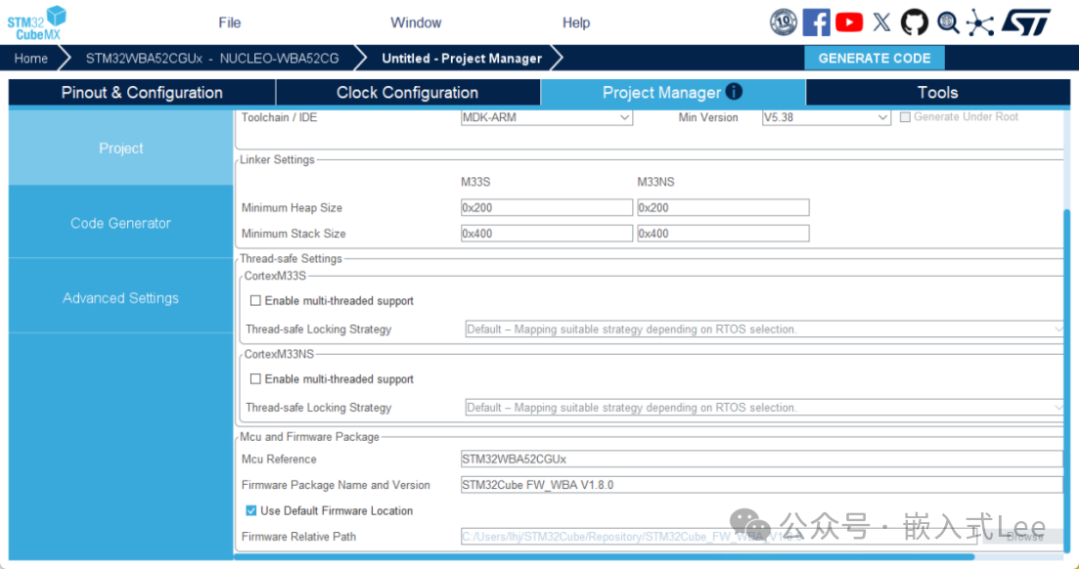Open the X (Twitter) icon link
This screenshot has width=1080, height=569.
click(882, 22)
